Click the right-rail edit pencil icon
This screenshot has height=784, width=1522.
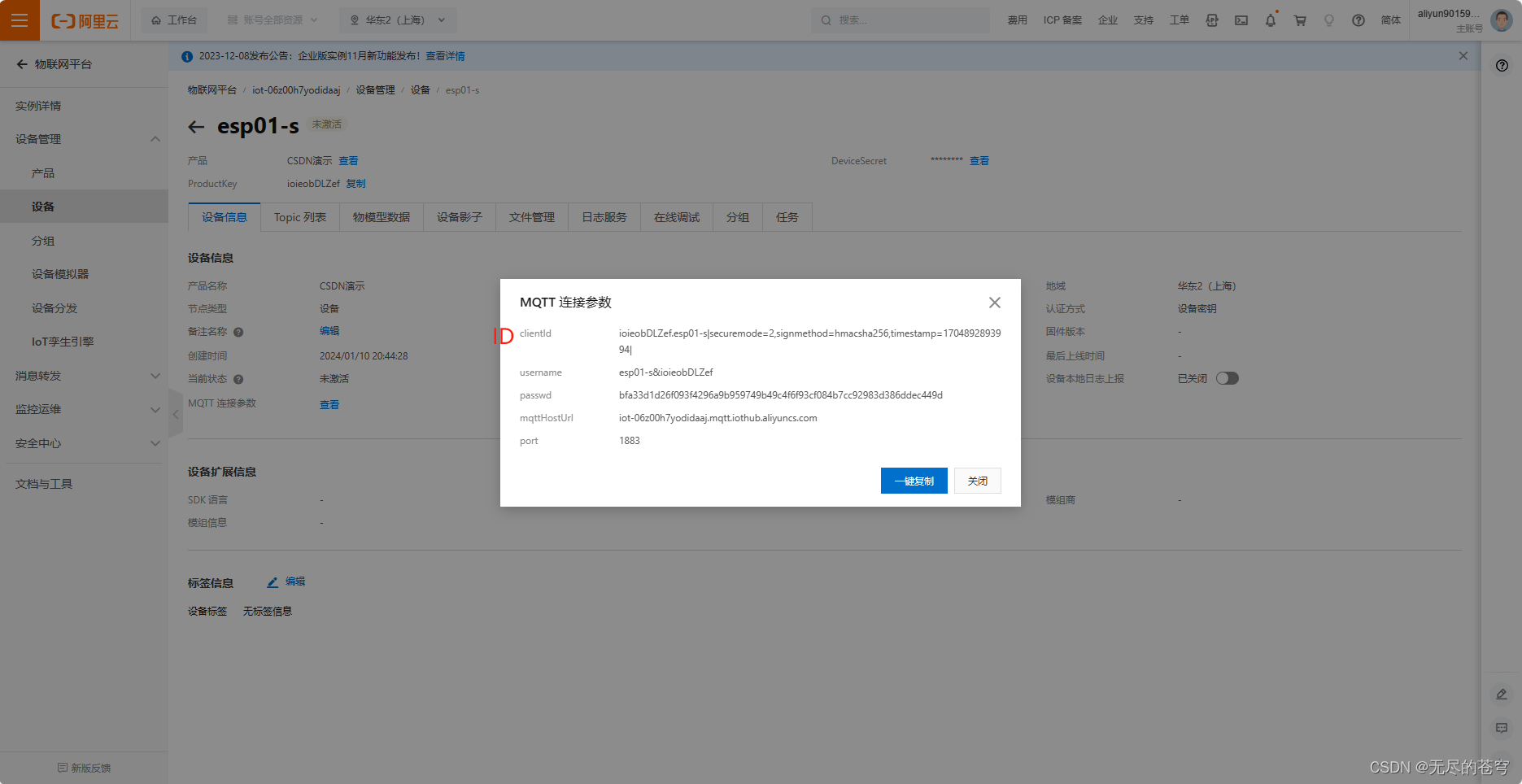coord(1502,694)
